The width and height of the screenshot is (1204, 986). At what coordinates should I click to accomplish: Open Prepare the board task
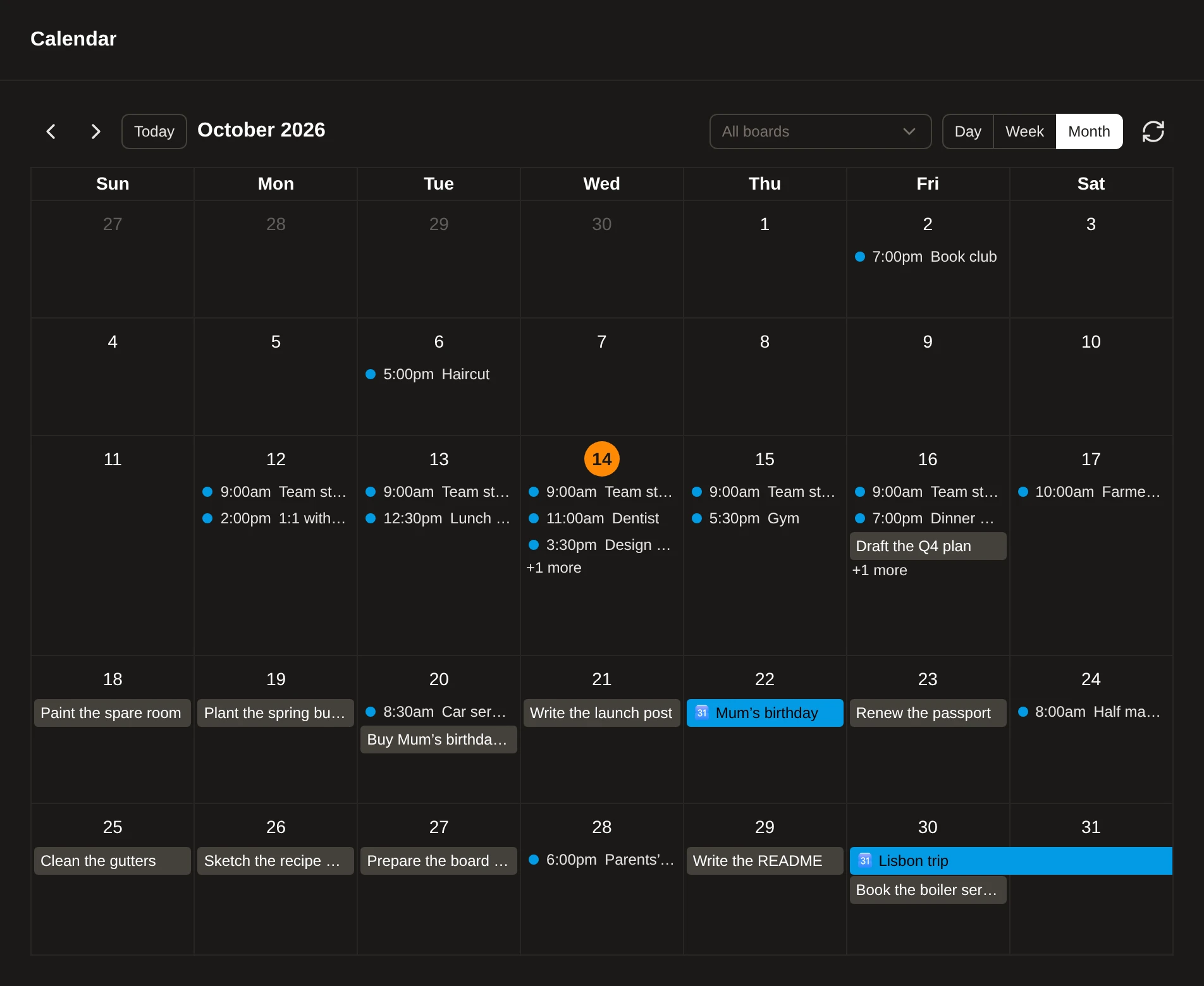coord(439,861)
